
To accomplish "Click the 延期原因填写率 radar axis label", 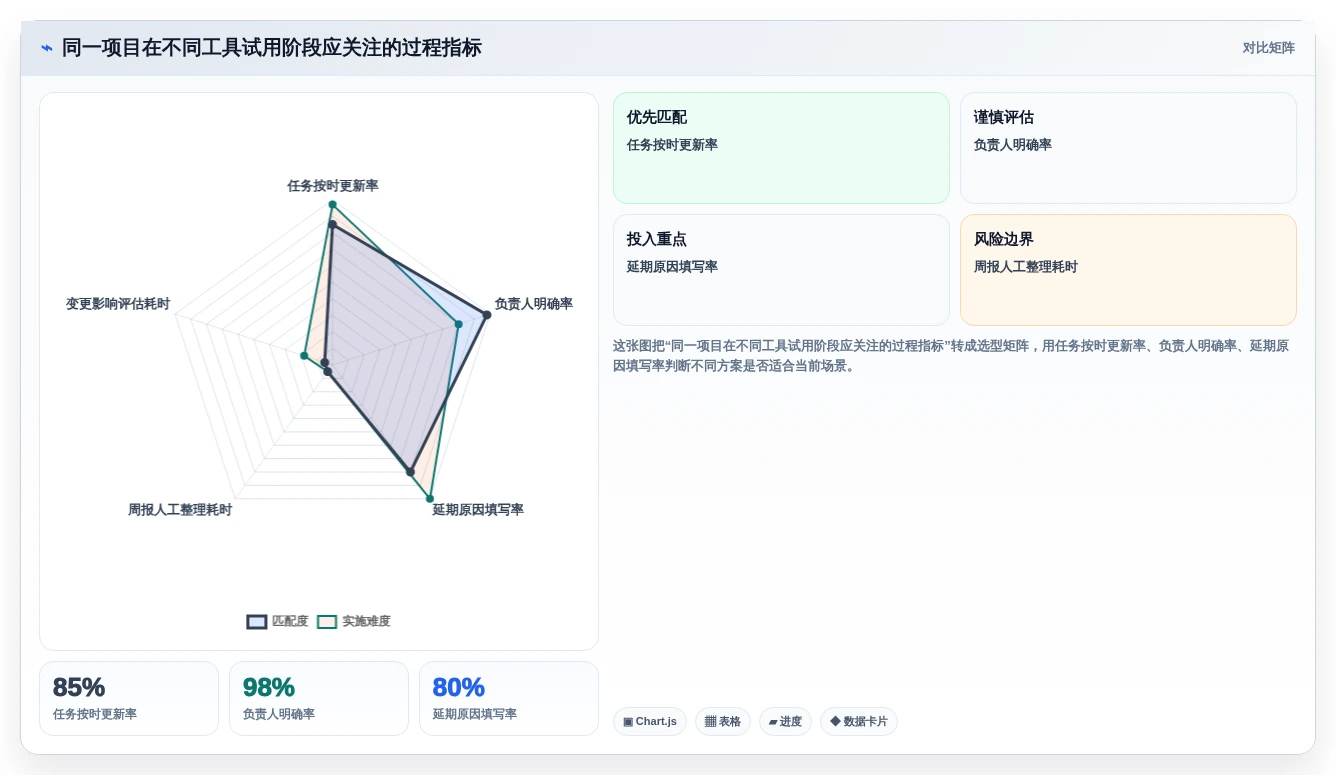I will 478,510.
